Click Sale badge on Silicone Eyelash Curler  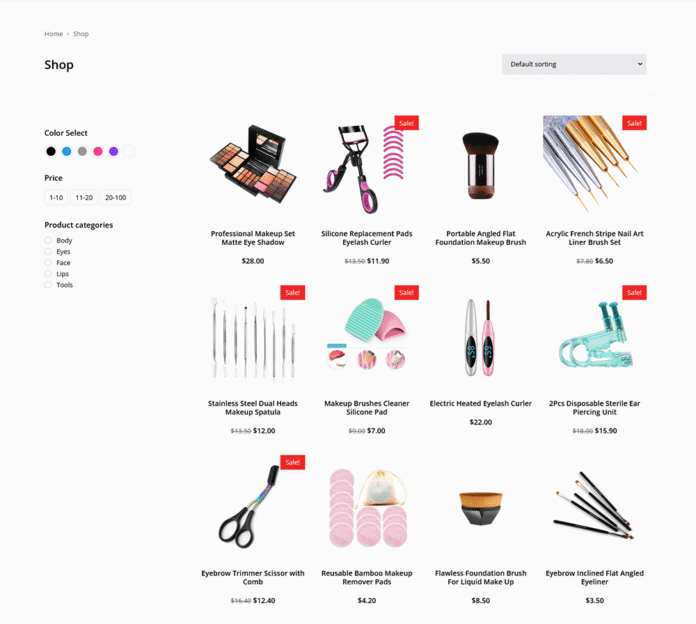[x=407, y=123]
